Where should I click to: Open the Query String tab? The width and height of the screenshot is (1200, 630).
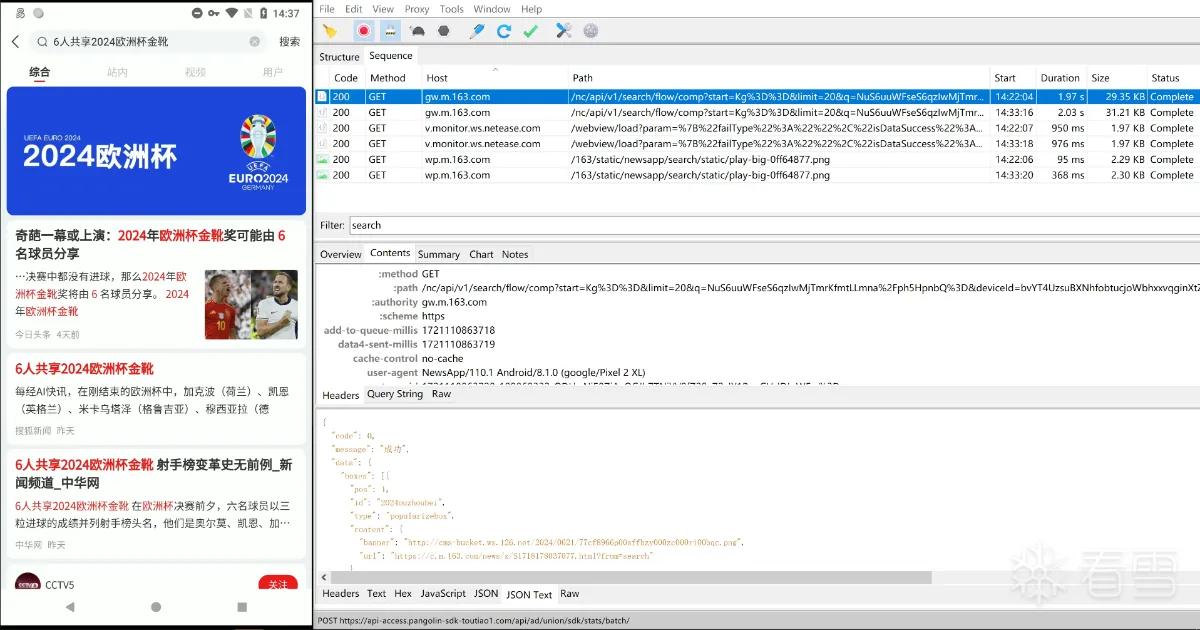[395, 394]
